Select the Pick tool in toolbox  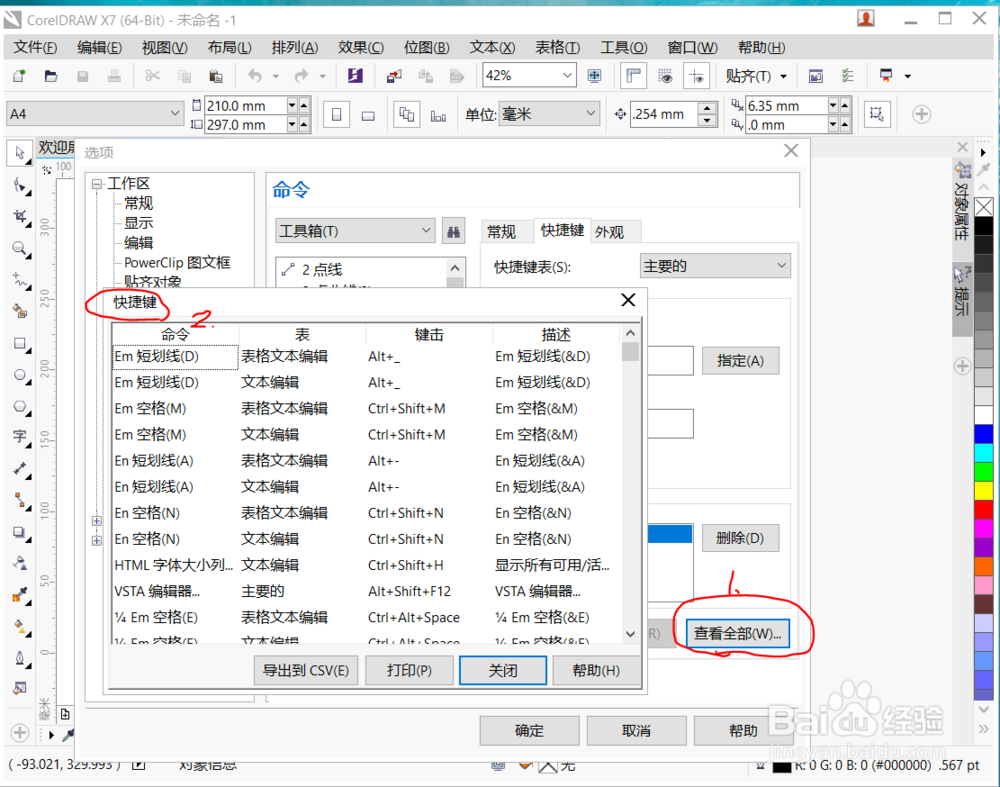pos(20,153)
